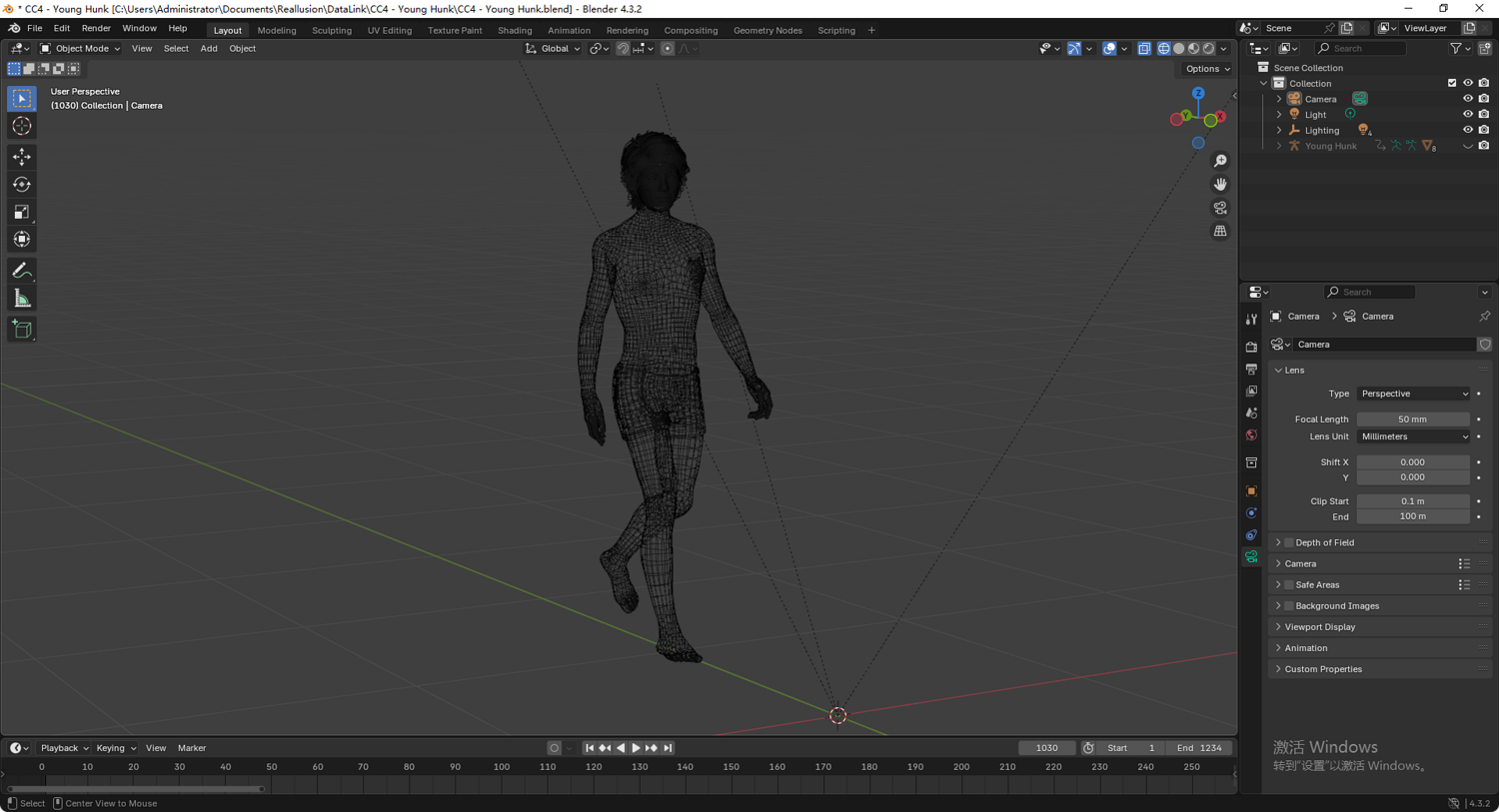Open the Global transform orientation dropdown
Viewport: 1499px width, 812px height.
(x=553, y=48)
